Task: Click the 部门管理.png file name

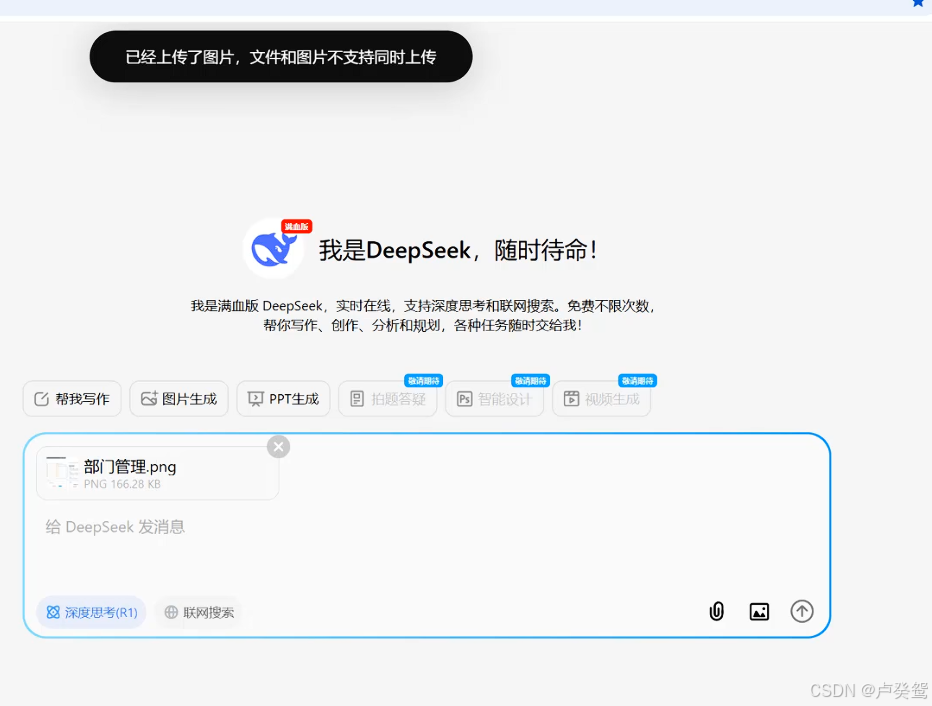Action: click(130, 467)
